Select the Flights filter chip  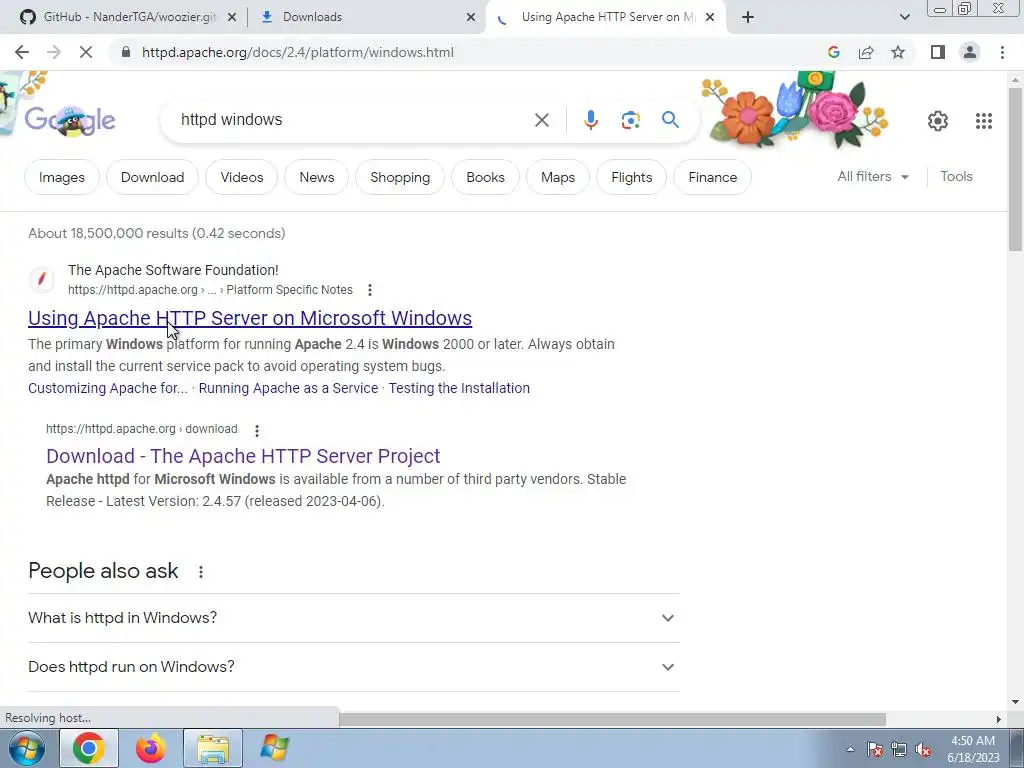(632, 177)
